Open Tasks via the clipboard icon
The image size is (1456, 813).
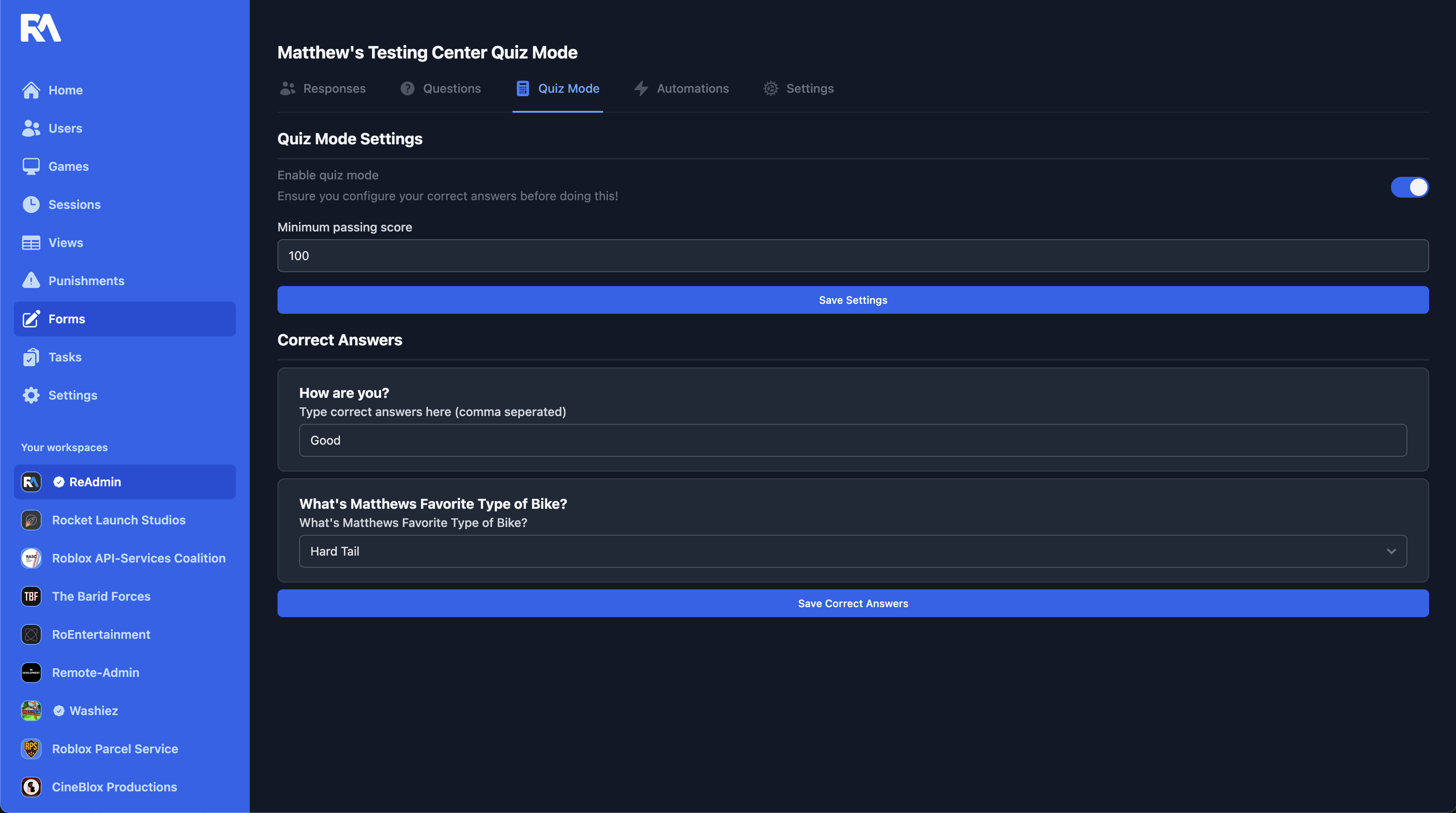tap(31, 357)
